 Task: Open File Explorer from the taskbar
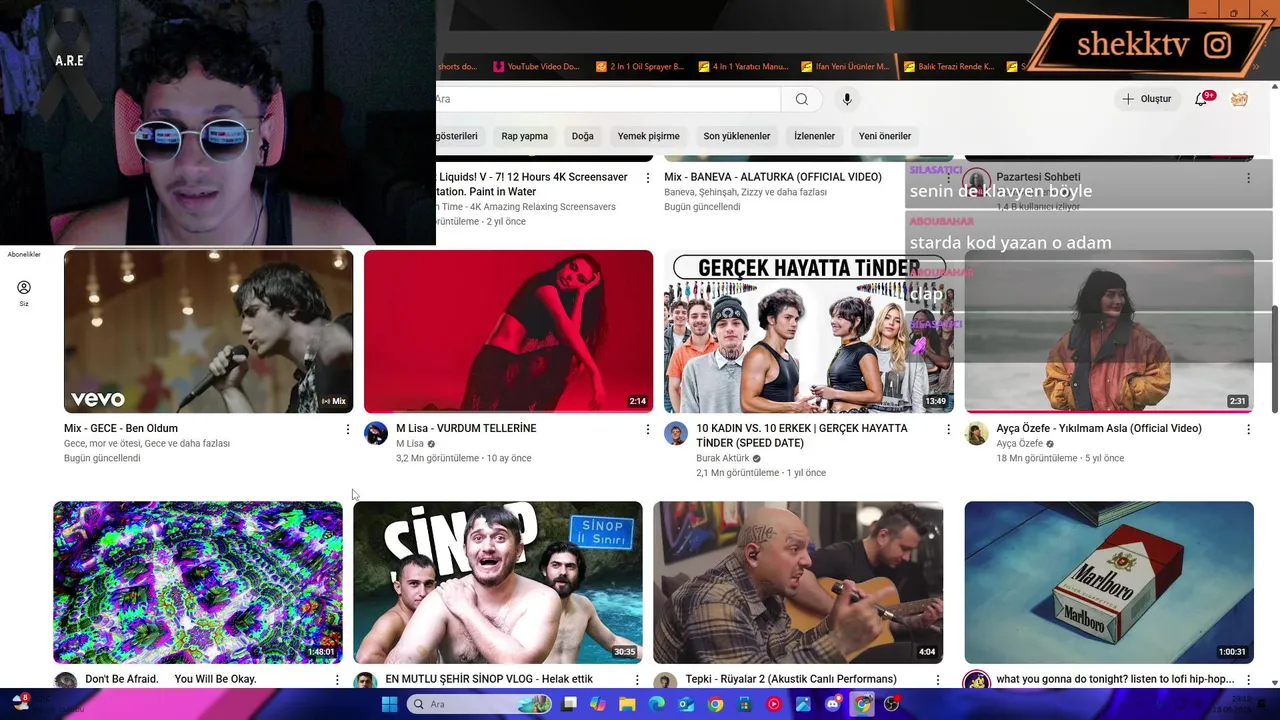[x=627, y=704]
